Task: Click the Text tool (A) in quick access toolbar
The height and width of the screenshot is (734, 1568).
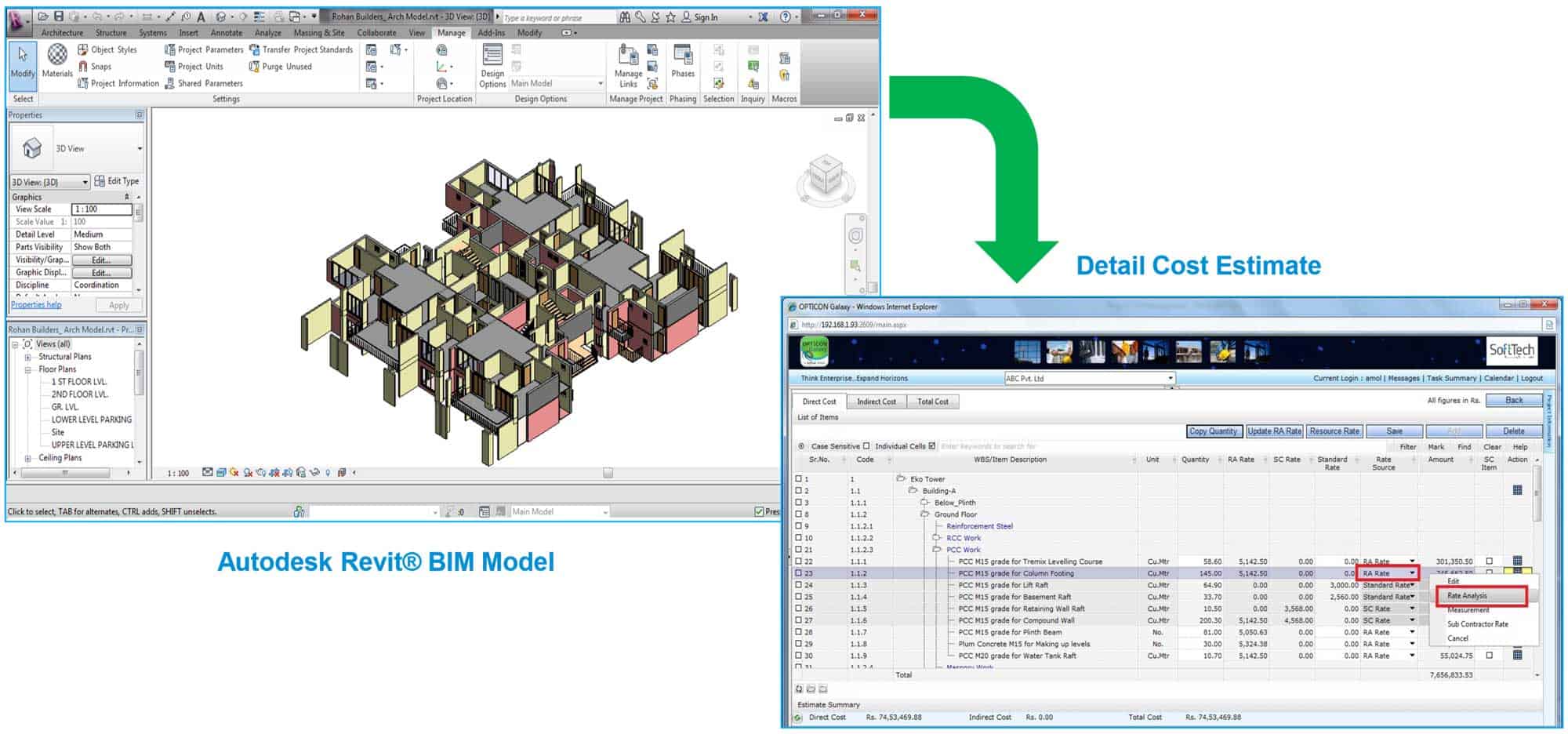Action: [x=201, y=16]
